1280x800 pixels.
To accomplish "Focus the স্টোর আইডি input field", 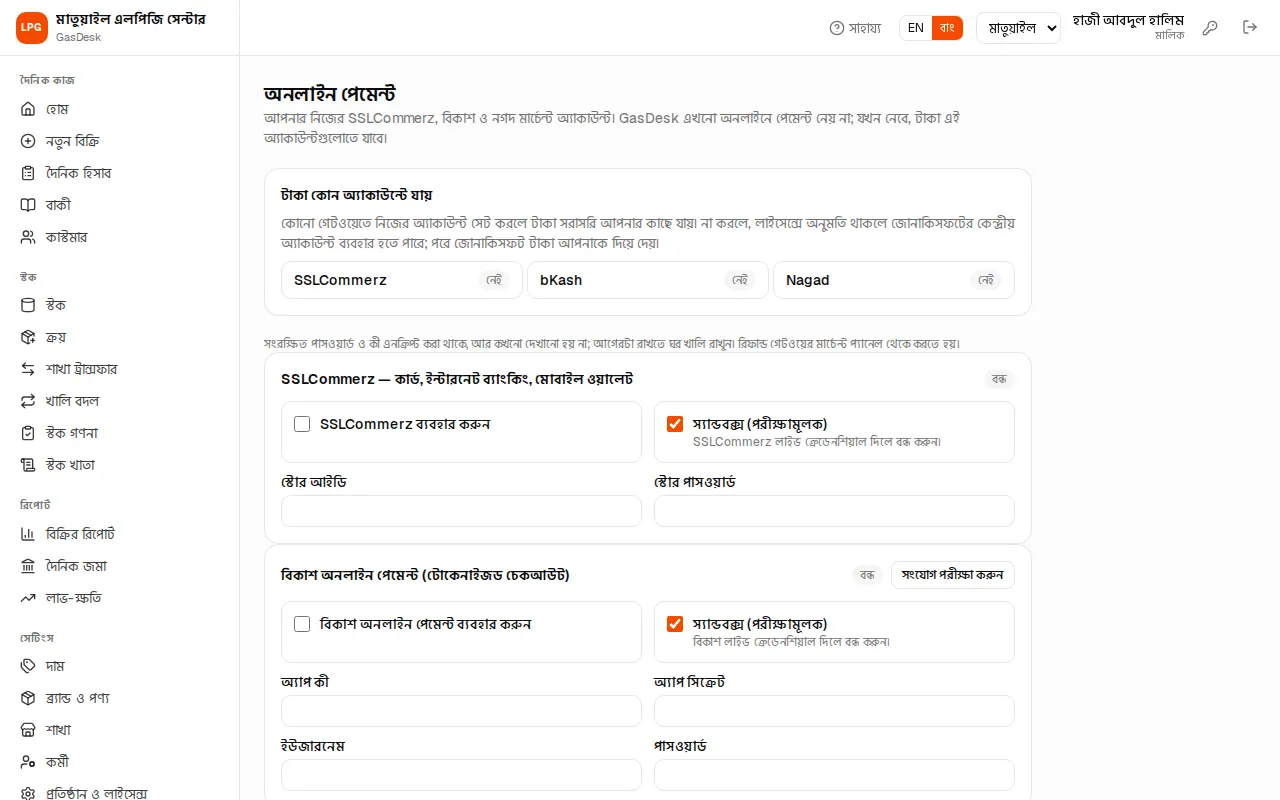I will coord(461,511).
